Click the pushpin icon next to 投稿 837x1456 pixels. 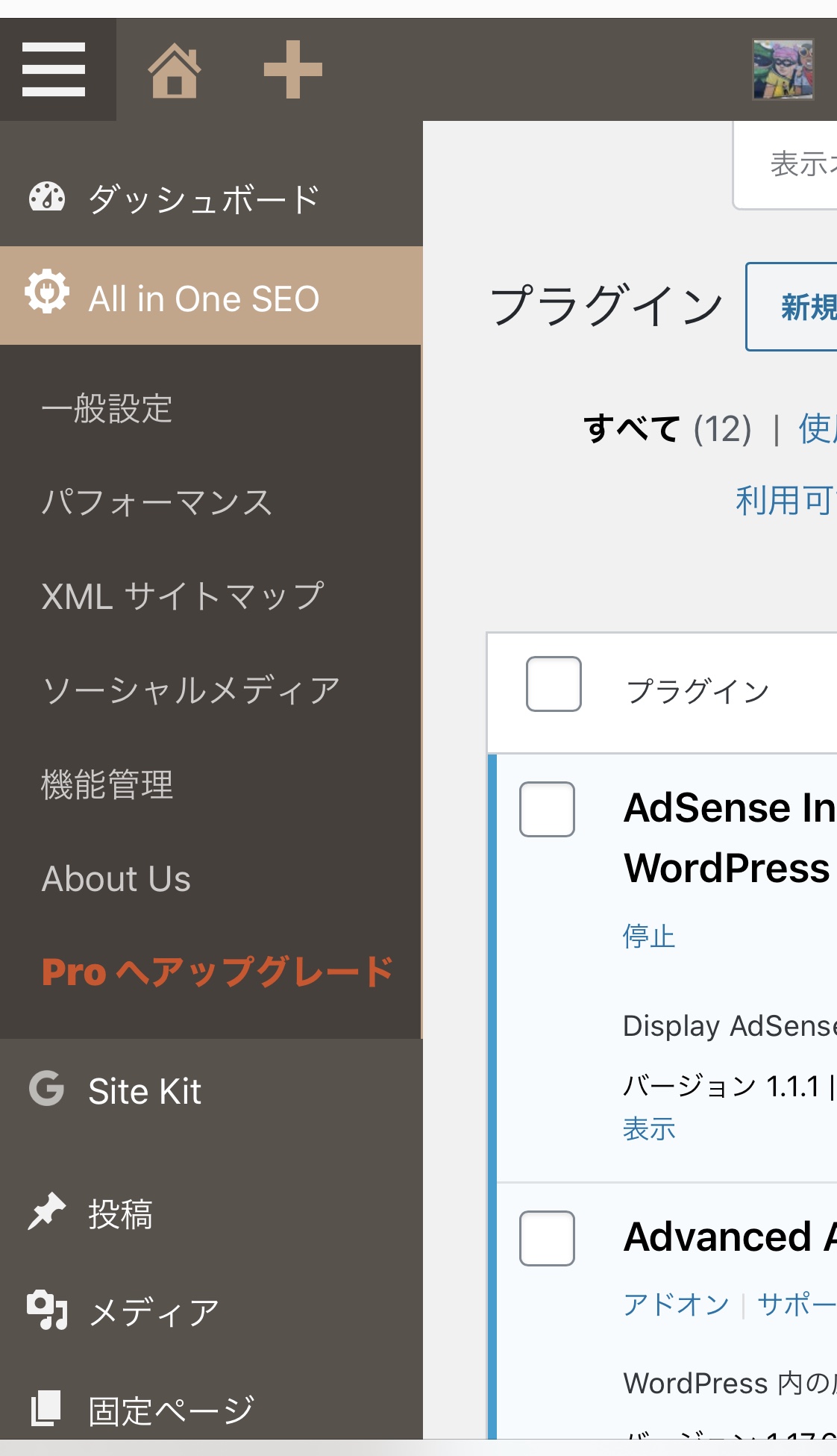(47, 1211)
